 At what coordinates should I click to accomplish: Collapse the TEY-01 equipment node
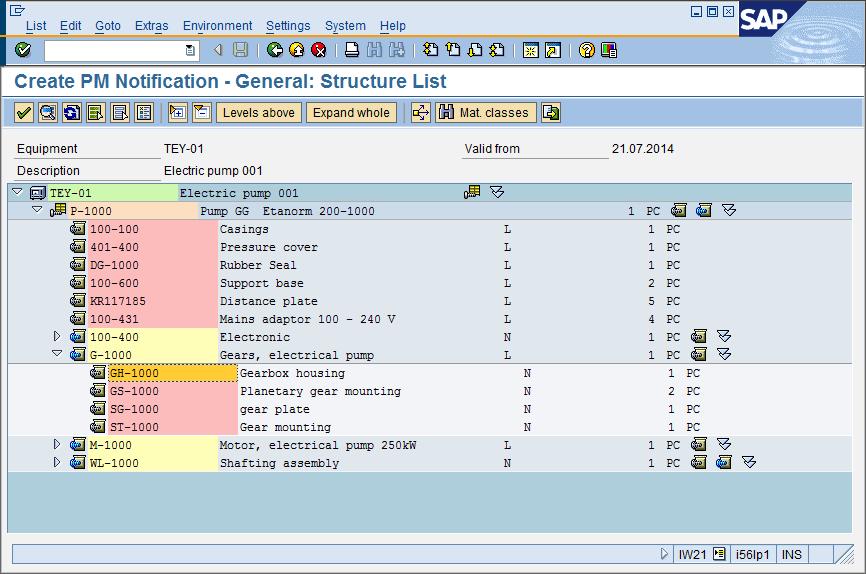click(x=17, y=192)
